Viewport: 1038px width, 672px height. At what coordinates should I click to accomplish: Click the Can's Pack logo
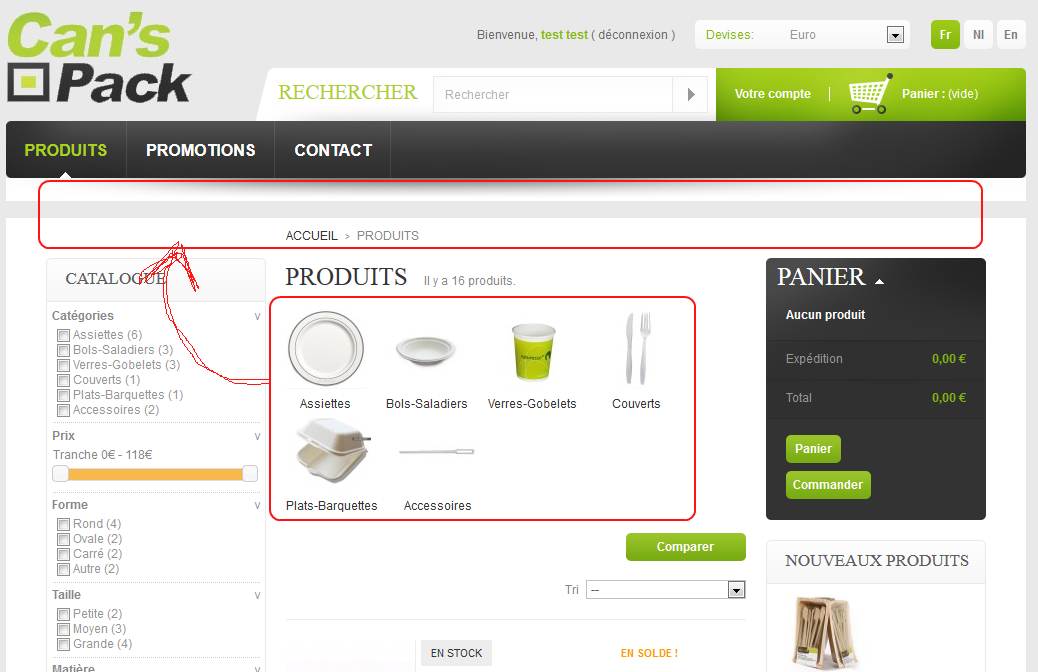click(99, 58)
